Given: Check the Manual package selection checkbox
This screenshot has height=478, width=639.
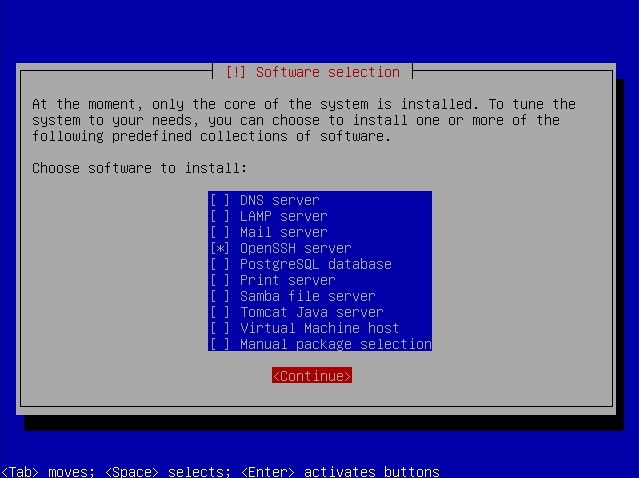Looking at the screenshot, I should (220, 344).
